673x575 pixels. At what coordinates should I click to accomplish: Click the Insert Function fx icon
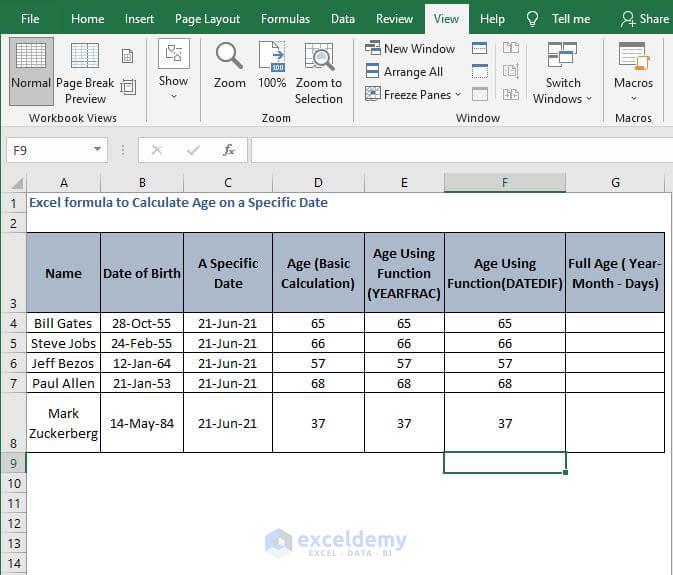[x=229, y=150]
